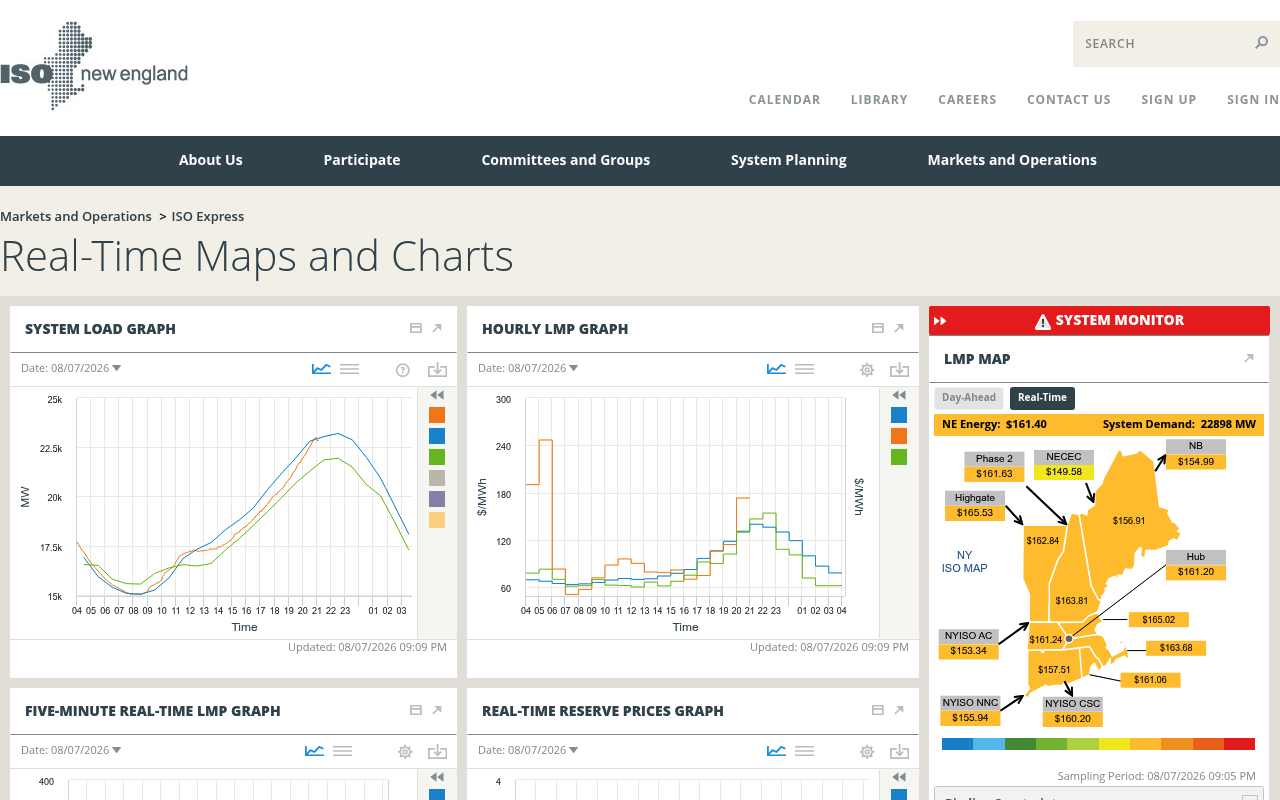The width and height of the screenshot is (1280, 800).
Task: Collapse the Hourly LMP Graph legend
Action: [899, 395]
